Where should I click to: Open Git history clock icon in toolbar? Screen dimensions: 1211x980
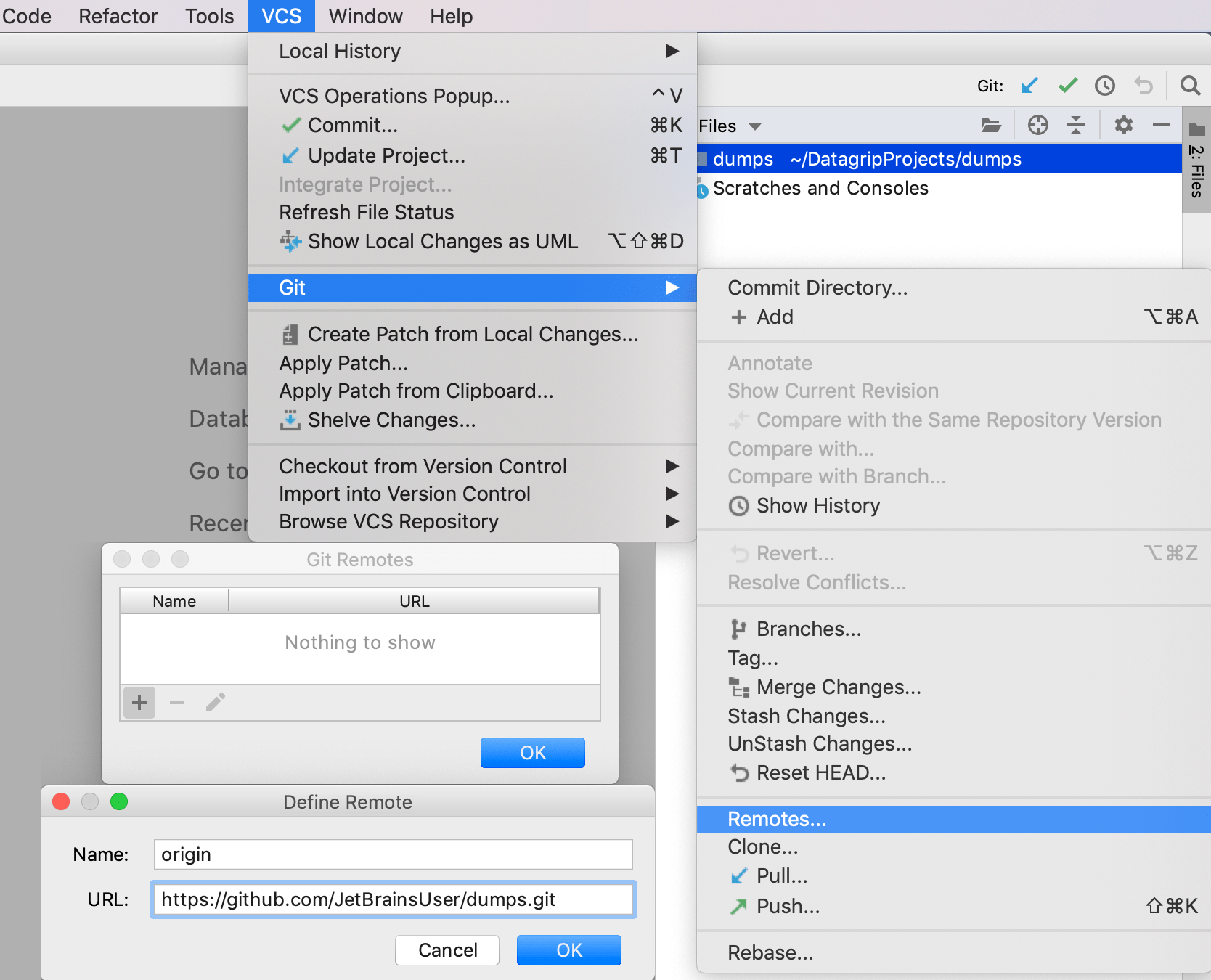pyautogui.click(x=1105, y=86)
